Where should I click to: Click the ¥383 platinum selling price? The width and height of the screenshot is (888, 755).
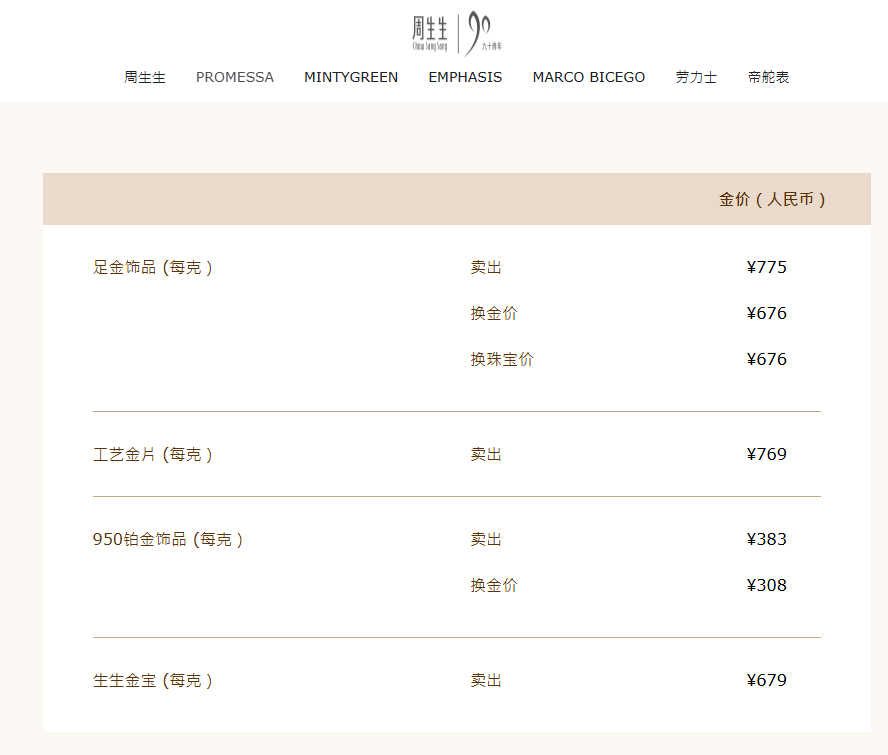(x=766, y=539)
